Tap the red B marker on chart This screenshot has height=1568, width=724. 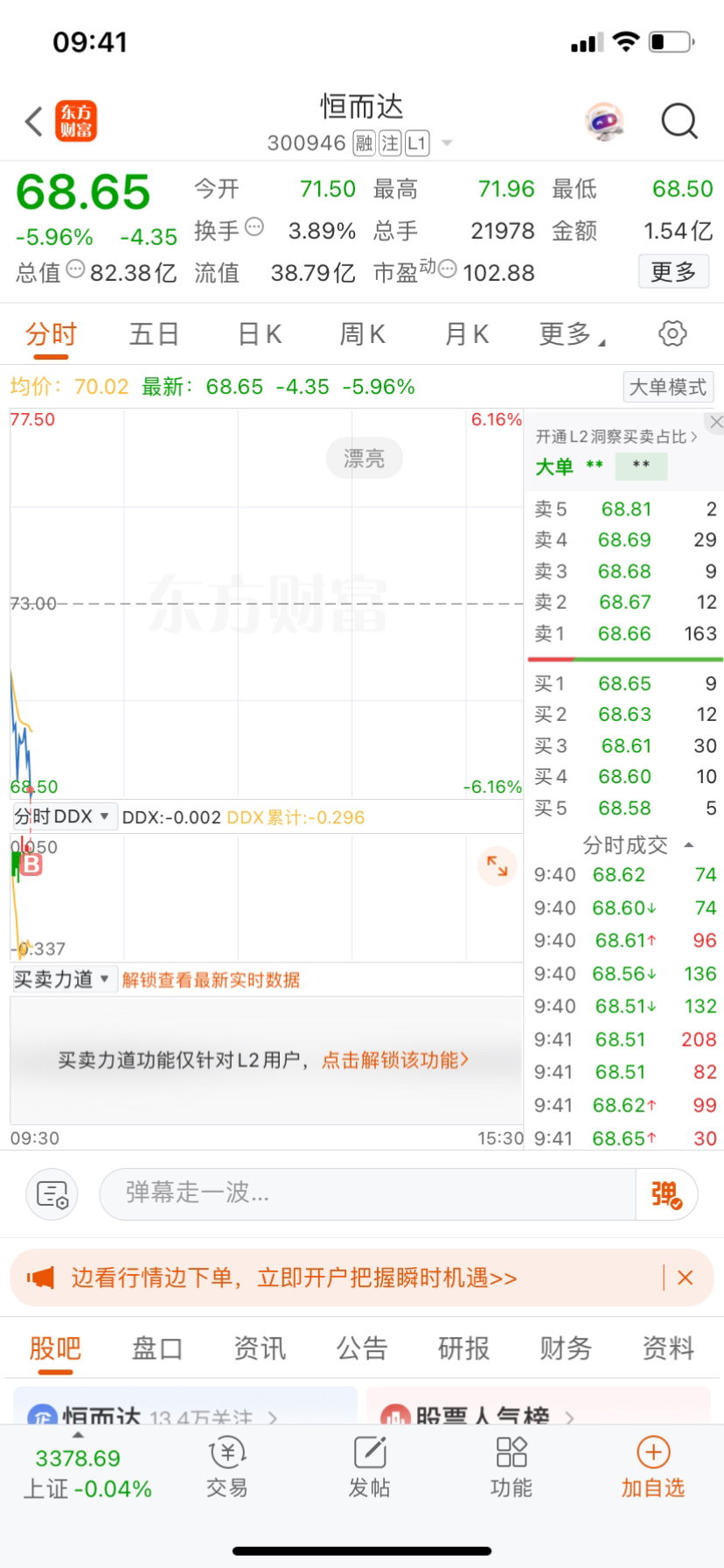[31, 864]
